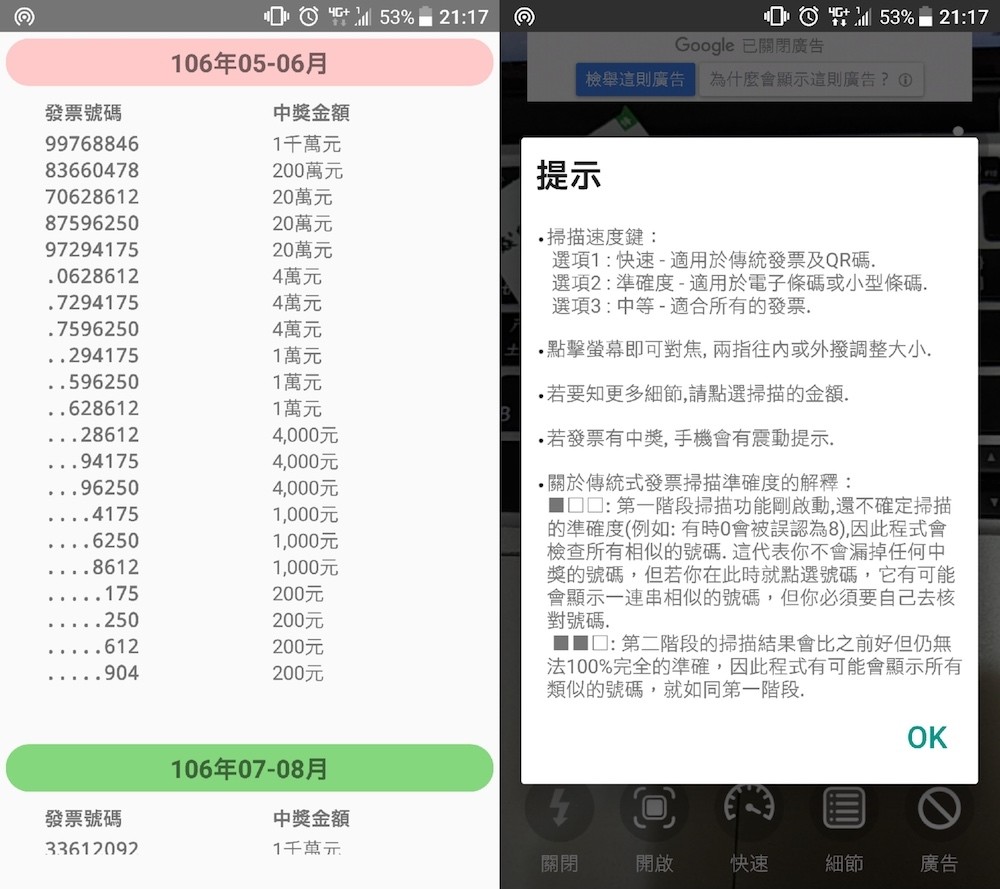Tap the 發票號碼 column header under 07-08月
Screen dimensions: 1000x889
tap(84, 819)
